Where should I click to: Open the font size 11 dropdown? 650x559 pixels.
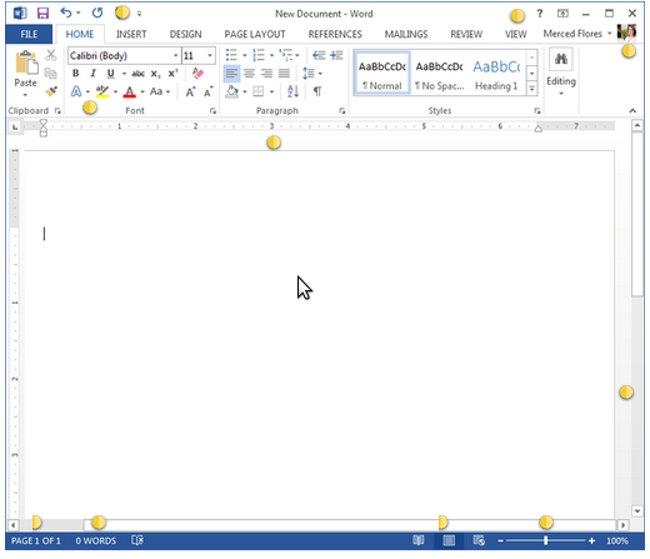point(210,55)
